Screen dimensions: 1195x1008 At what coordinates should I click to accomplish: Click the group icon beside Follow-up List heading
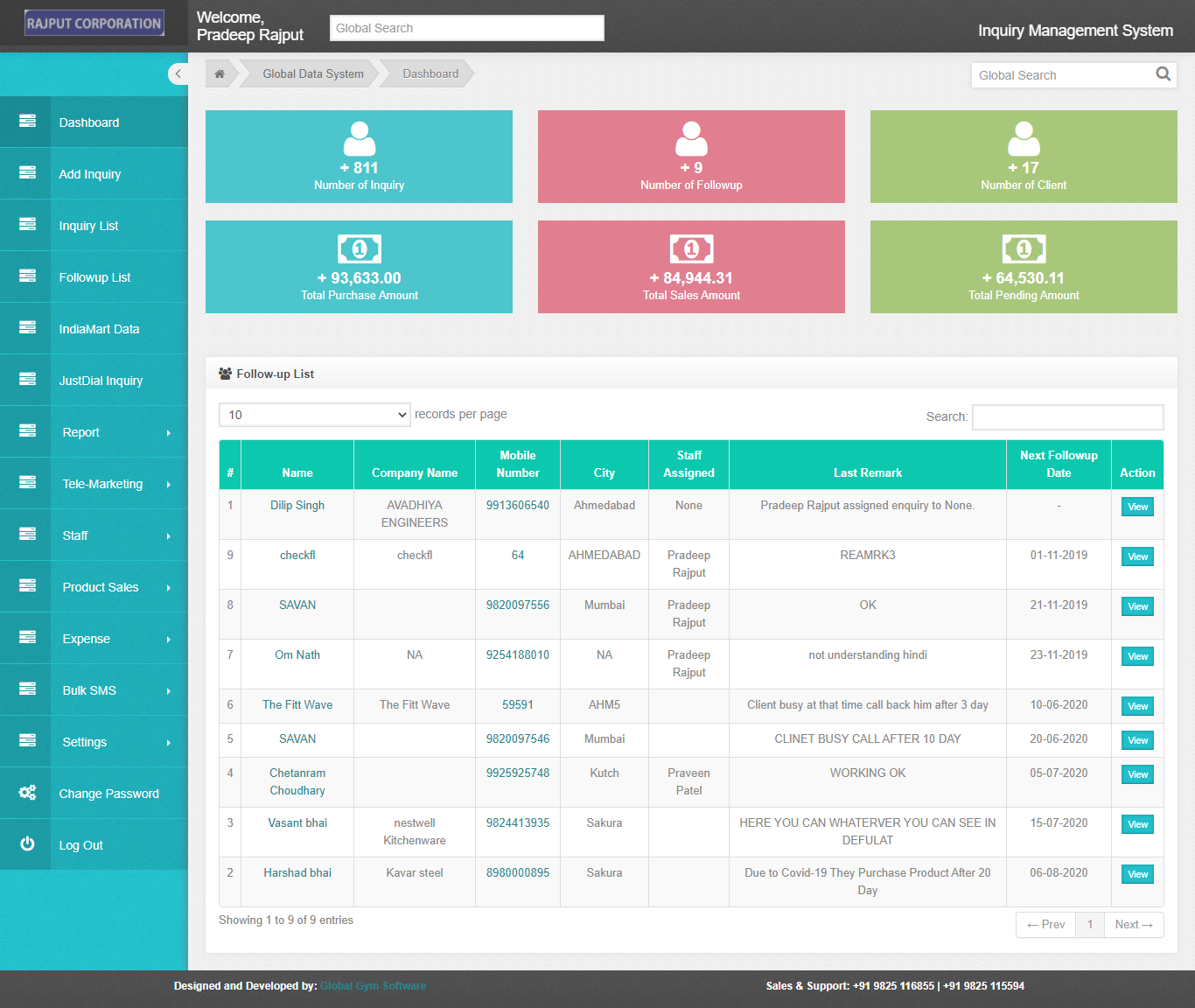coord(225,373)
